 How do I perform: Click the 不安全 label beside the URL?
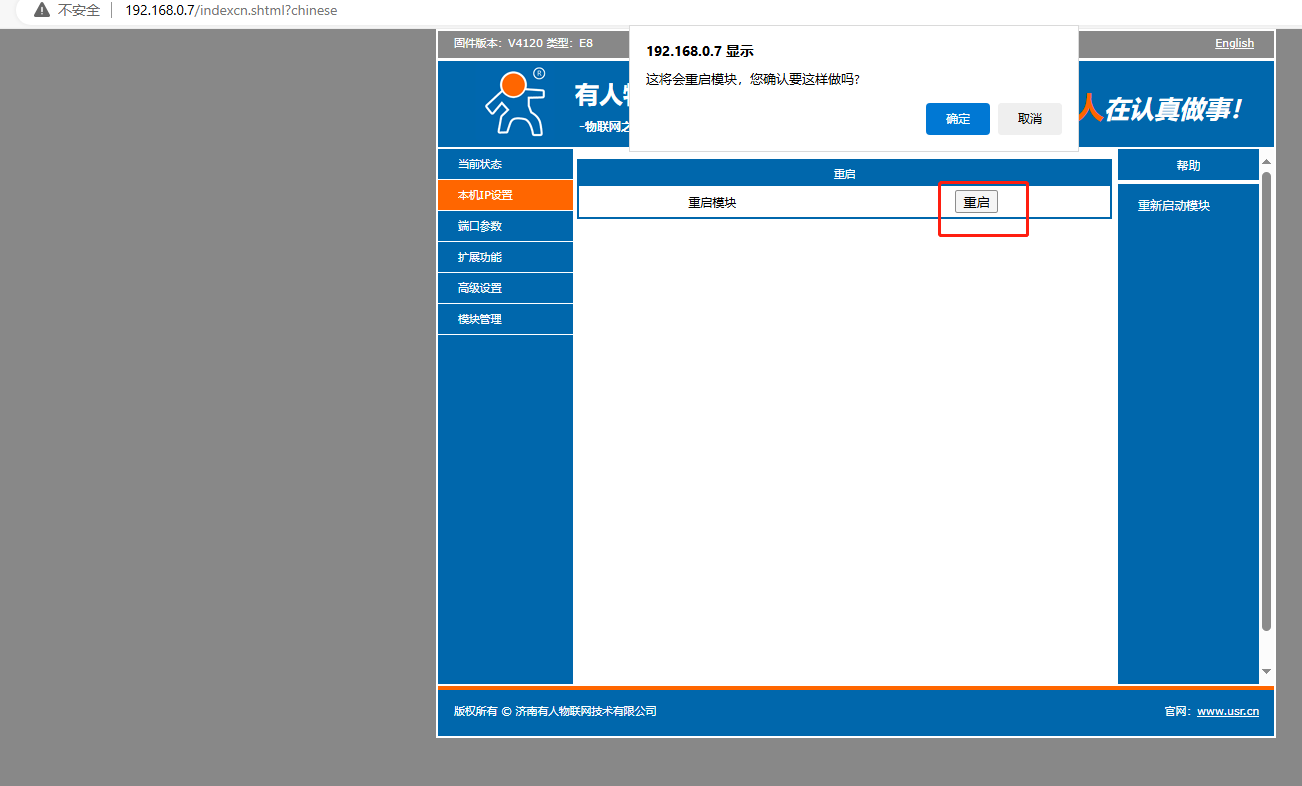point(79,10)
